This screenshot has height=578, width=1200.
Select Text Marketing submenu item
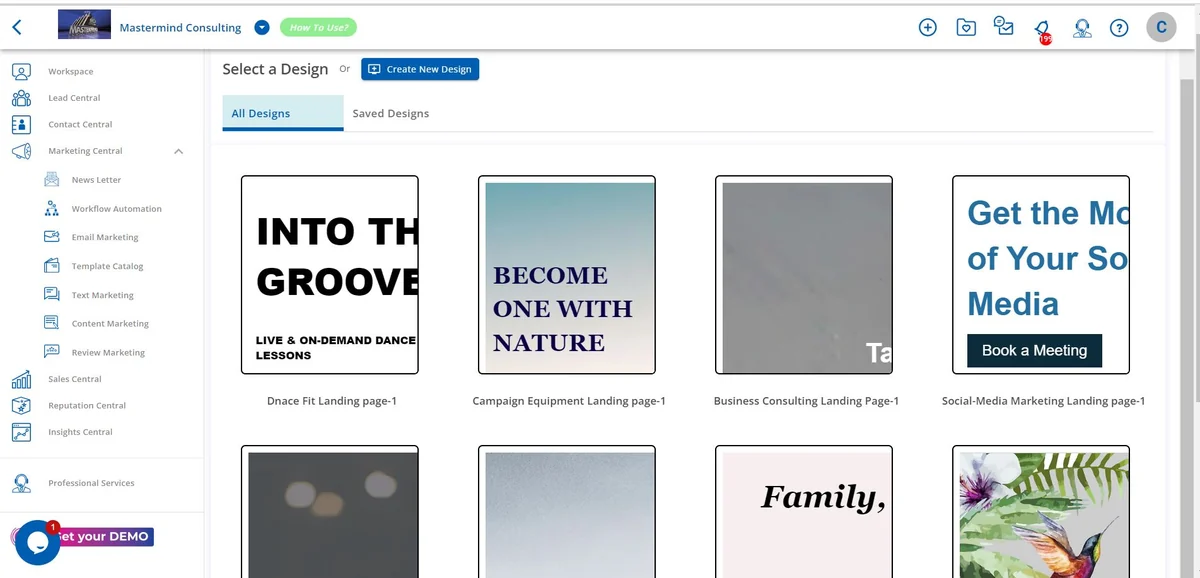(102, 296)
